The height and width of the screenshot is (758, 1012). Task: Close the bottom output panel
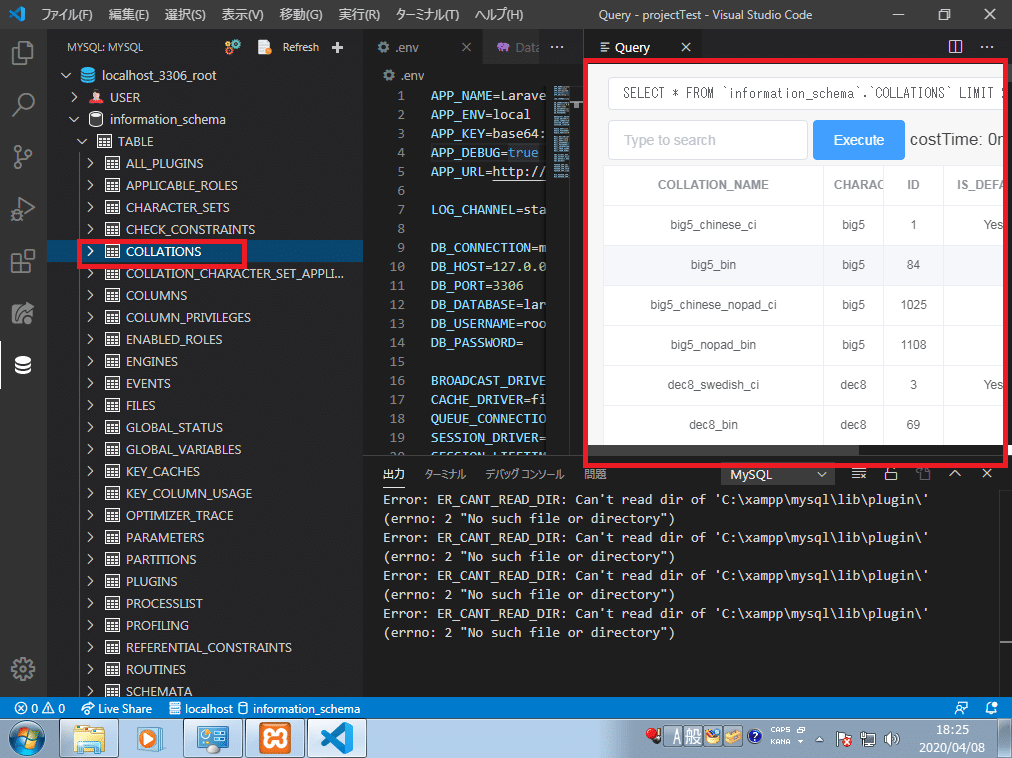click(987, 474)
